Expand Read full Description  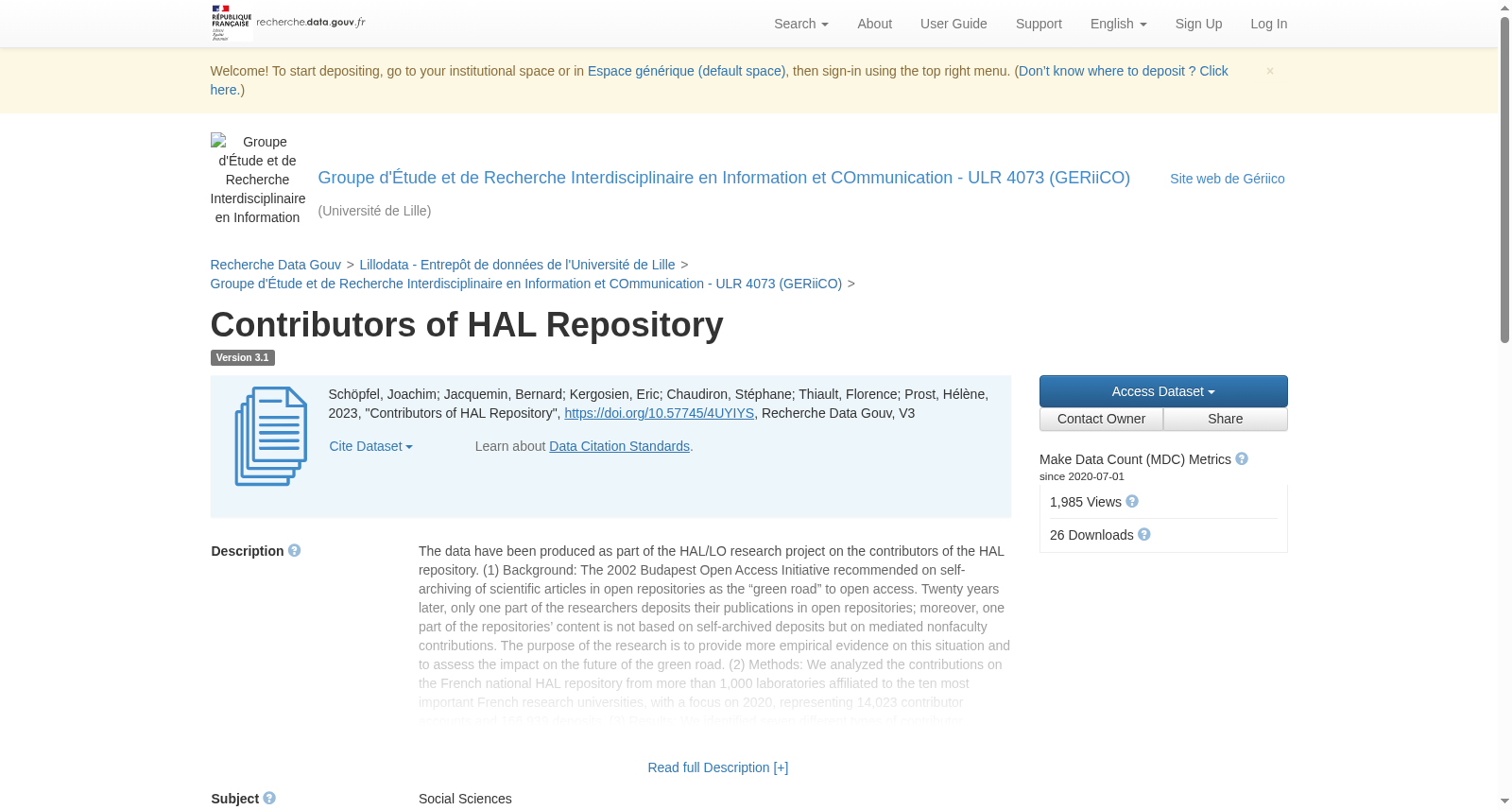tap(718, 767)
